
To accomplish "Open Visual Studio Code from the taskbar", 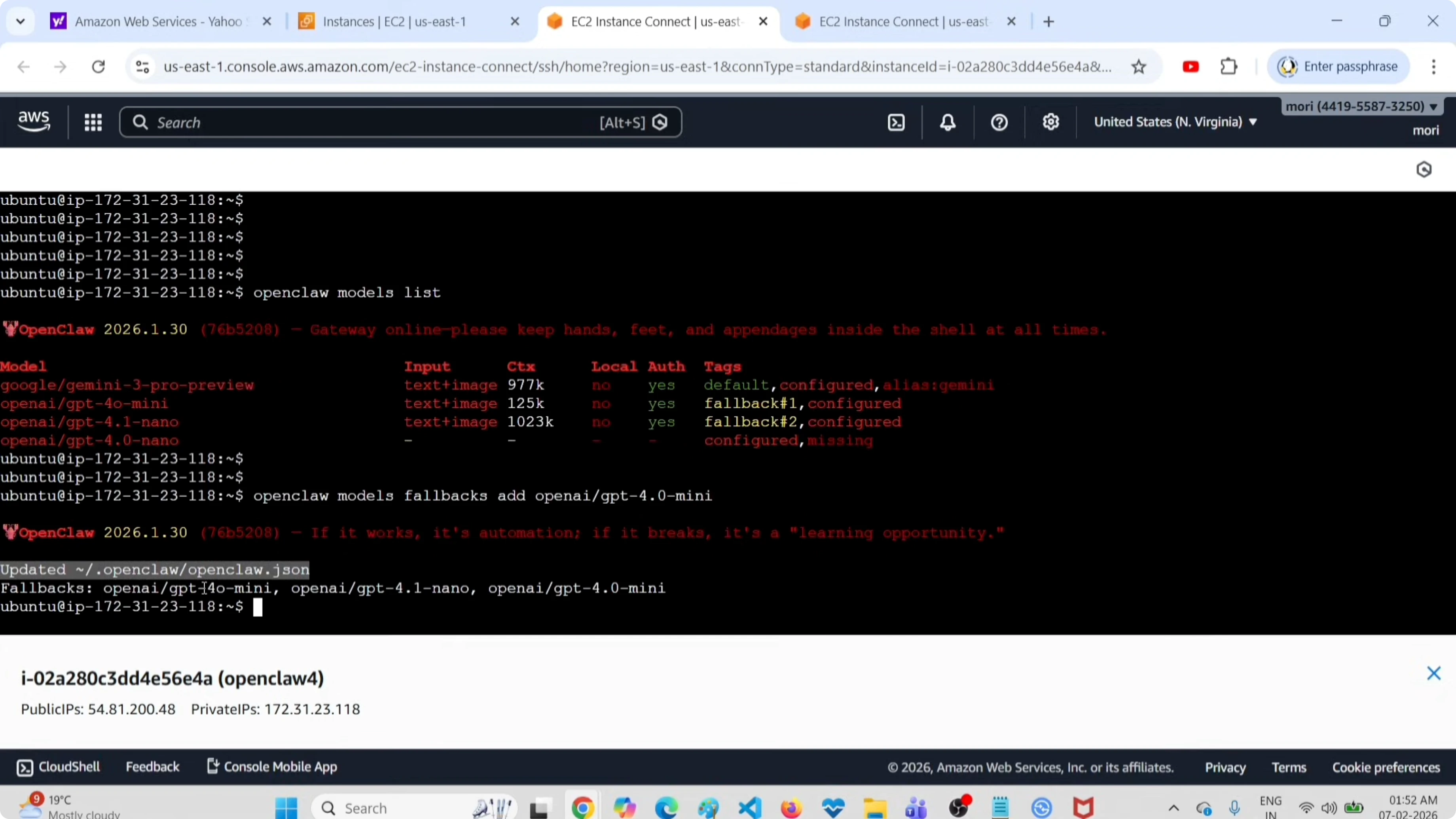I will coord(750,808).
